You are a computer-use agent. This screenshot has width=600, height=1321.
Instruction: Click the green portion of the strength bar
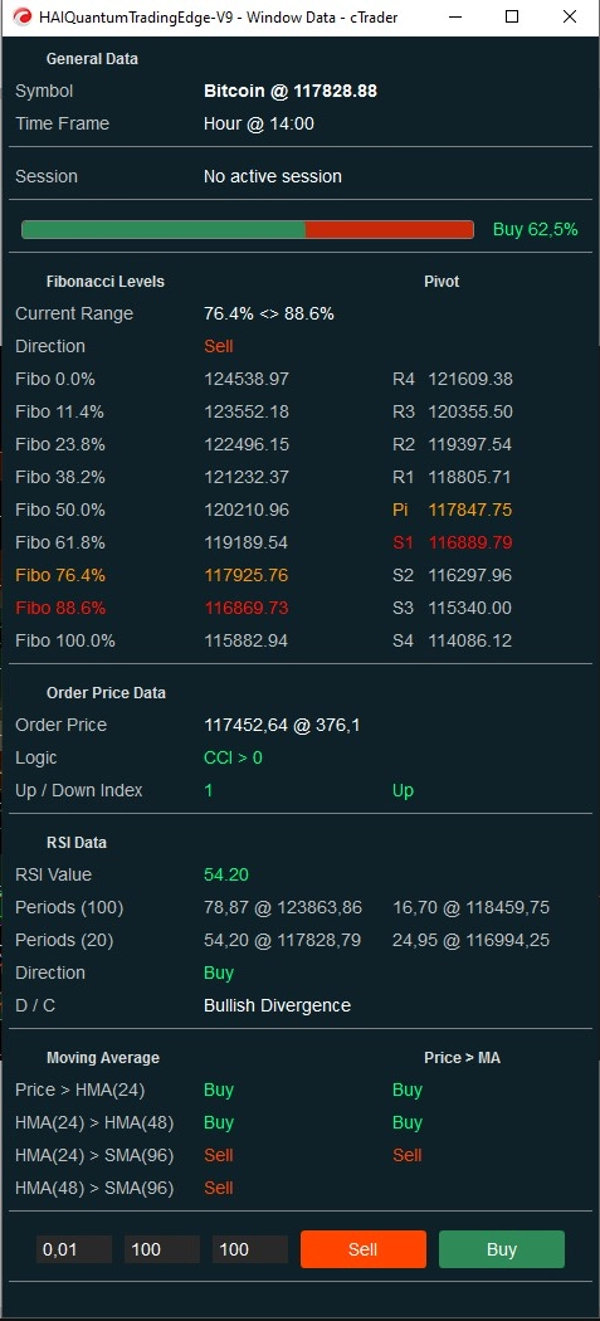click(x=163, y=230)
